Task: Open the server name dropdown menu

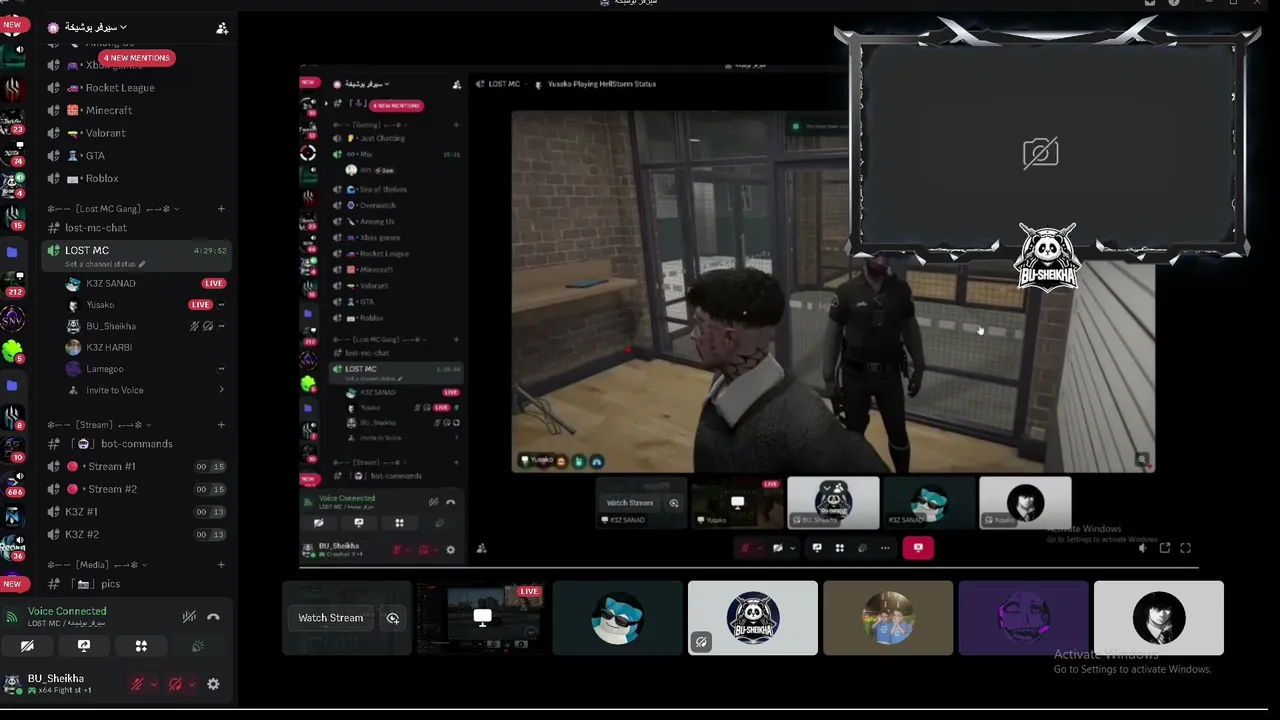Action: tap(96, 27)
